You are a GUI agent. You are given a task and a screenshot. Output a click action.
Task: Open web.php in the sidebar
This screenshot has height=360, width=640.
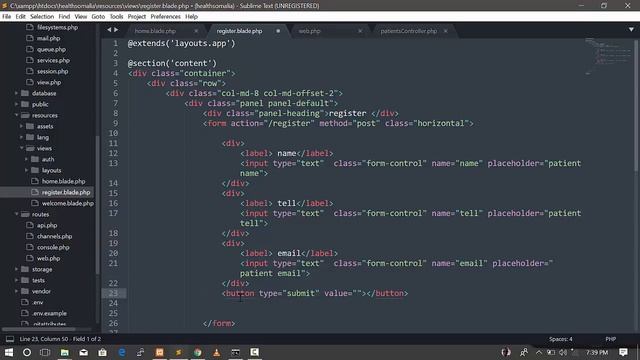point(48,258)
